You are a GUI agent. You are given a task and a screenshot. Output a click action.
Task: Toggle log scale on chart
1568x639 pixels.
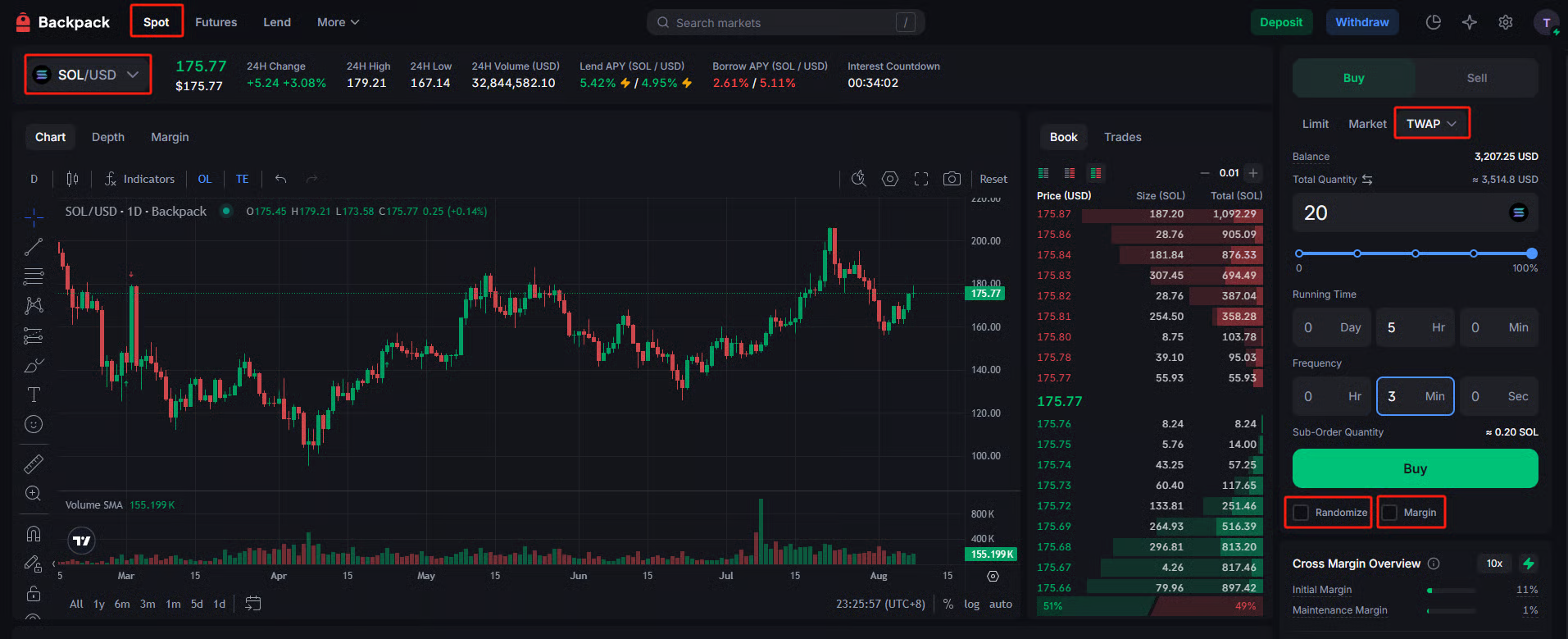(971, 604)
